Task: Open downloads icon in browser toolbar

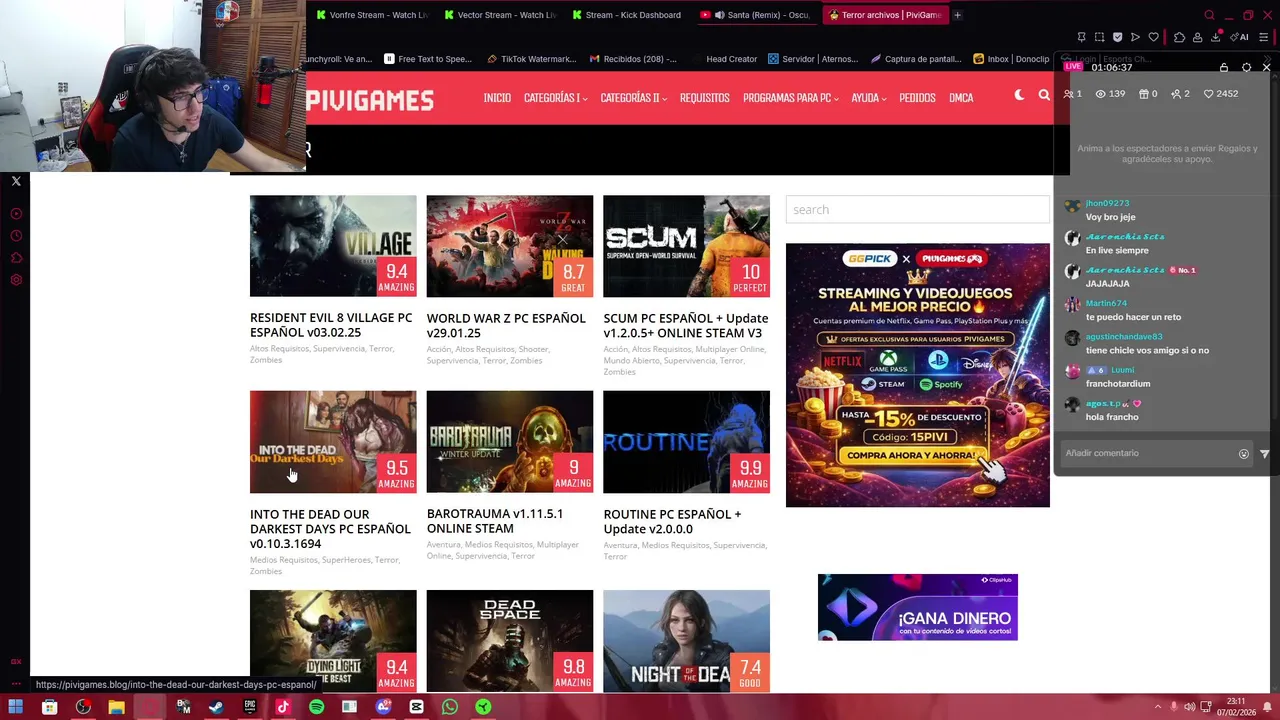Action: coord(1216,37)
